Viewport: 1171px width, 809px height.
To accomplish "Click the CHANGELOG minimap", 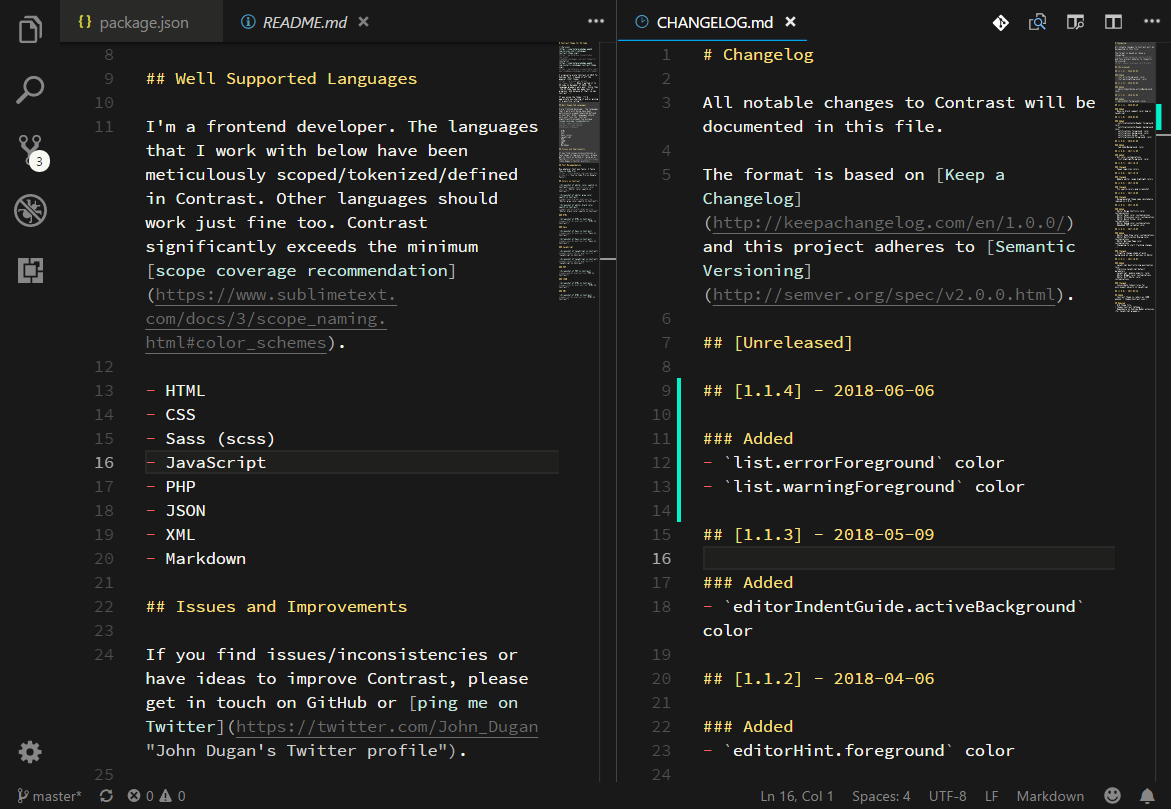I will coord(1134,178).
